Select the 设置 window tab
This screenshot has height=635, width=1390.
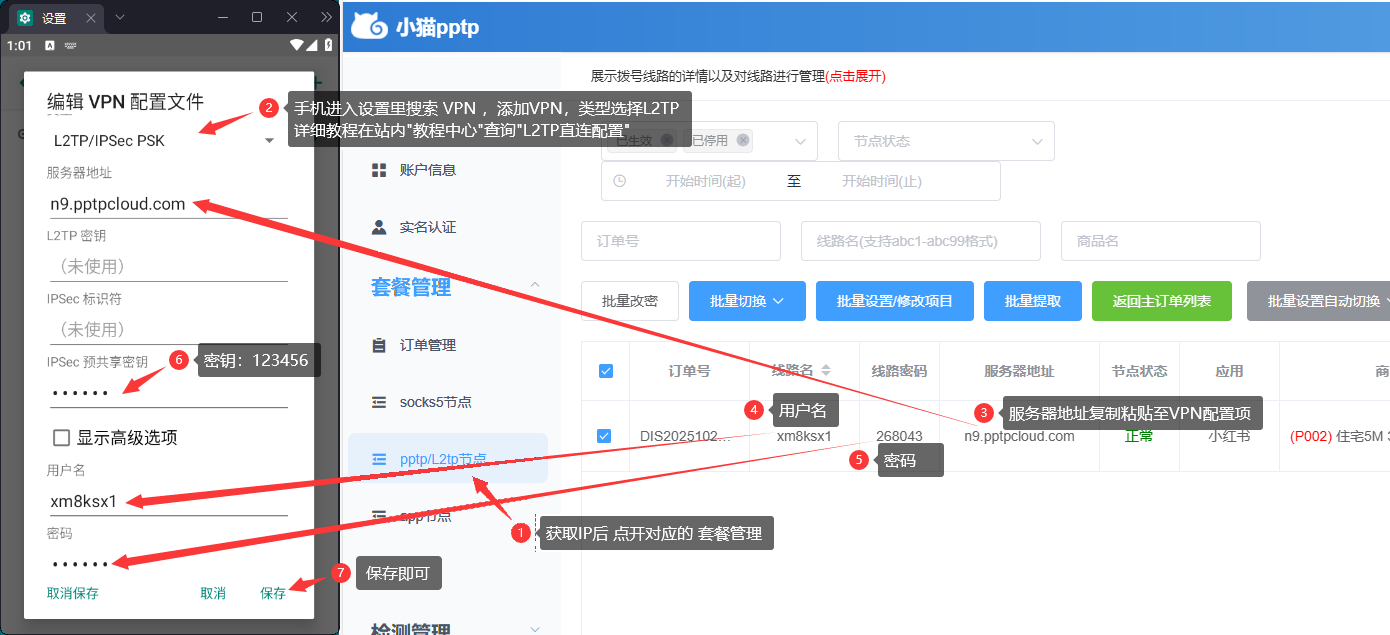click(x=56, y=18)
